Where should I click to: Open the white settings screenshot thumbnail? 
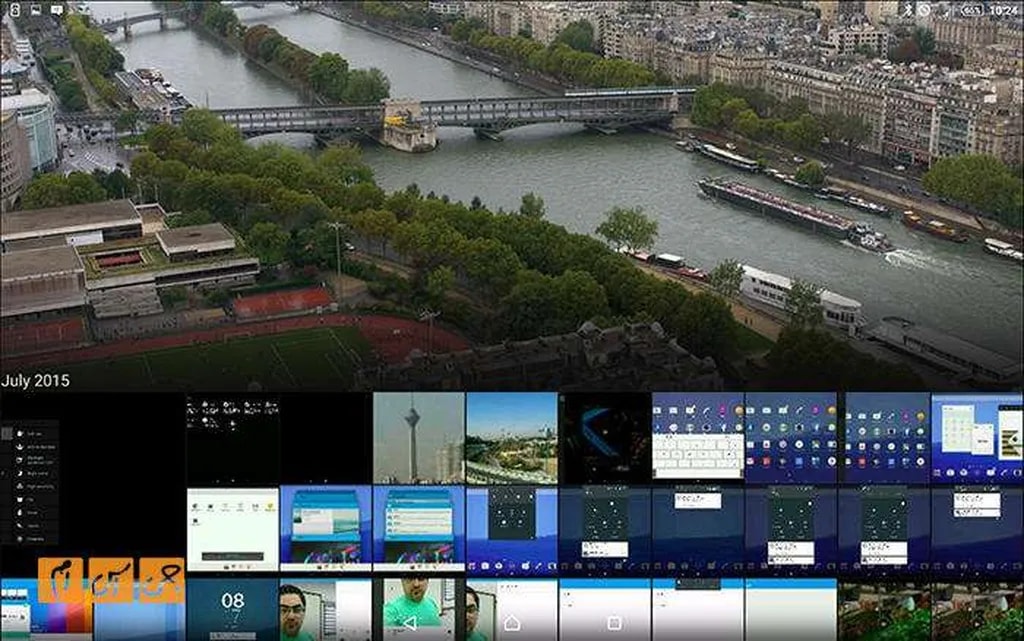(x=232, y=529)
